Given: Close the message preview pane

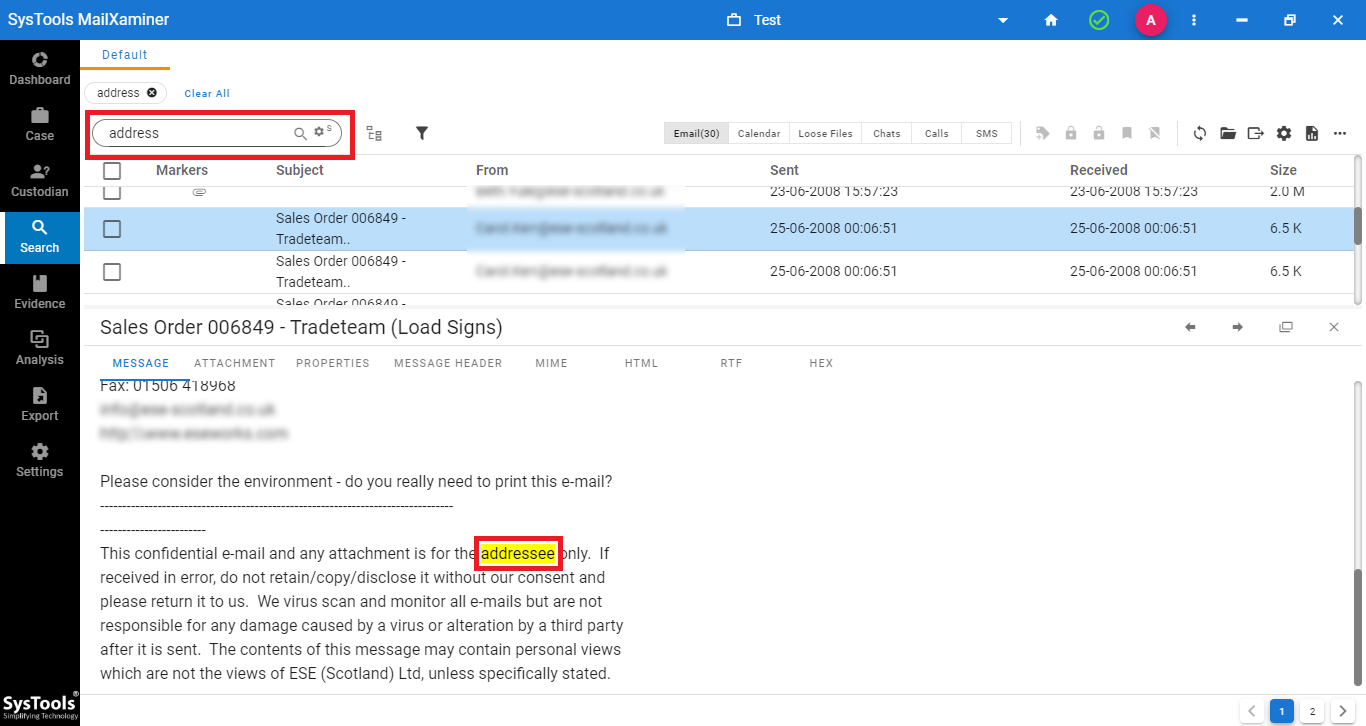Looking at the screenshot, I should point(1334,327).
